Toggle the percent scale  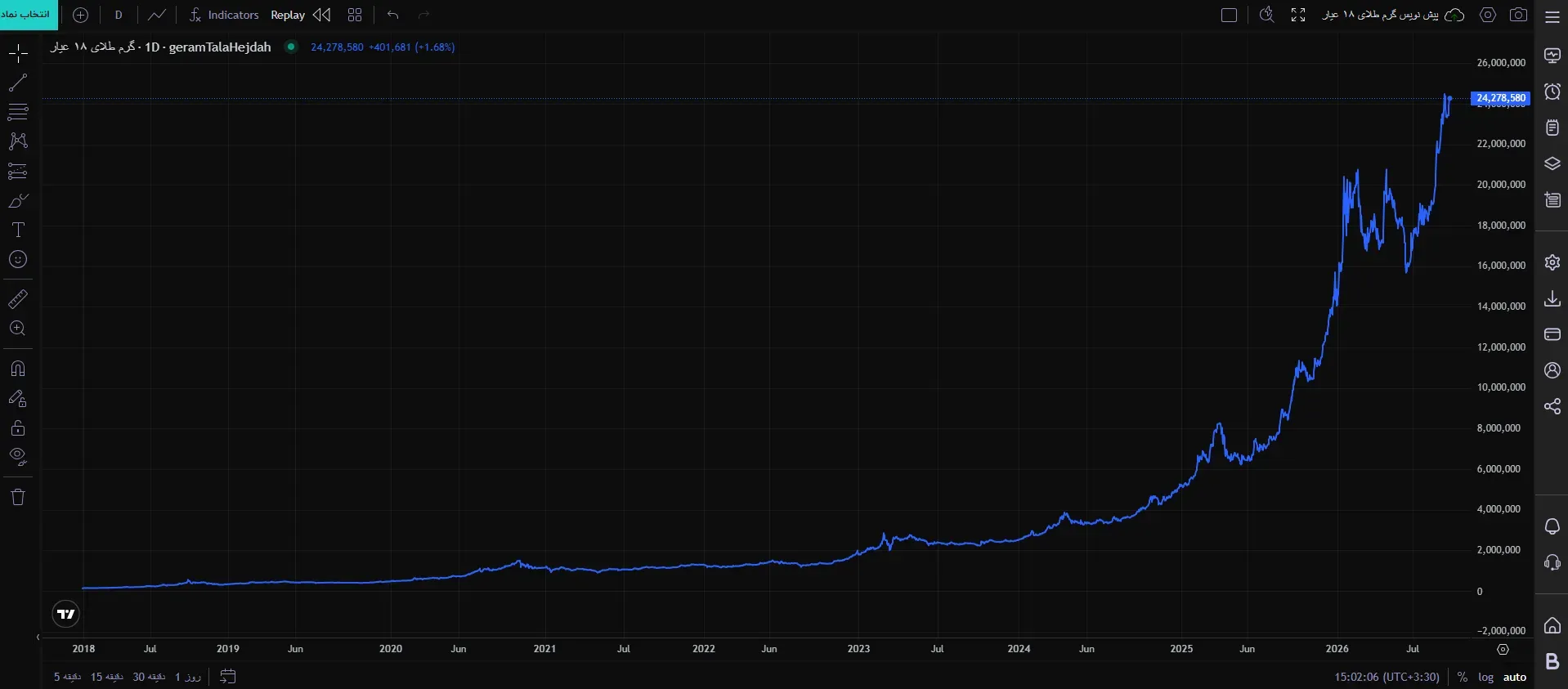[1463, 677]
